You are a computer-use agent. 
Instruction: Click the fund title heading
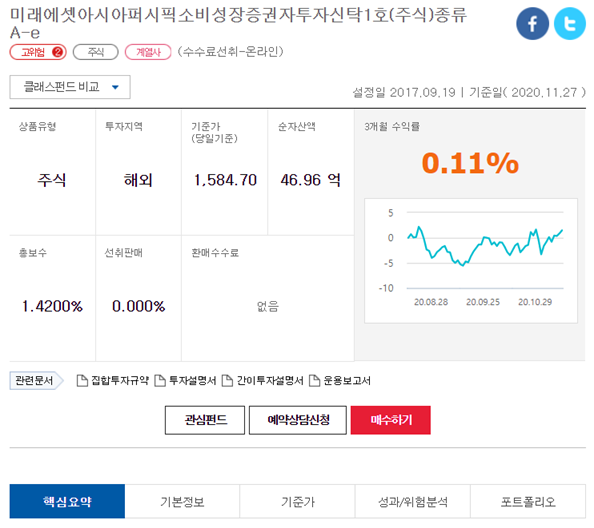pos(238,23)
